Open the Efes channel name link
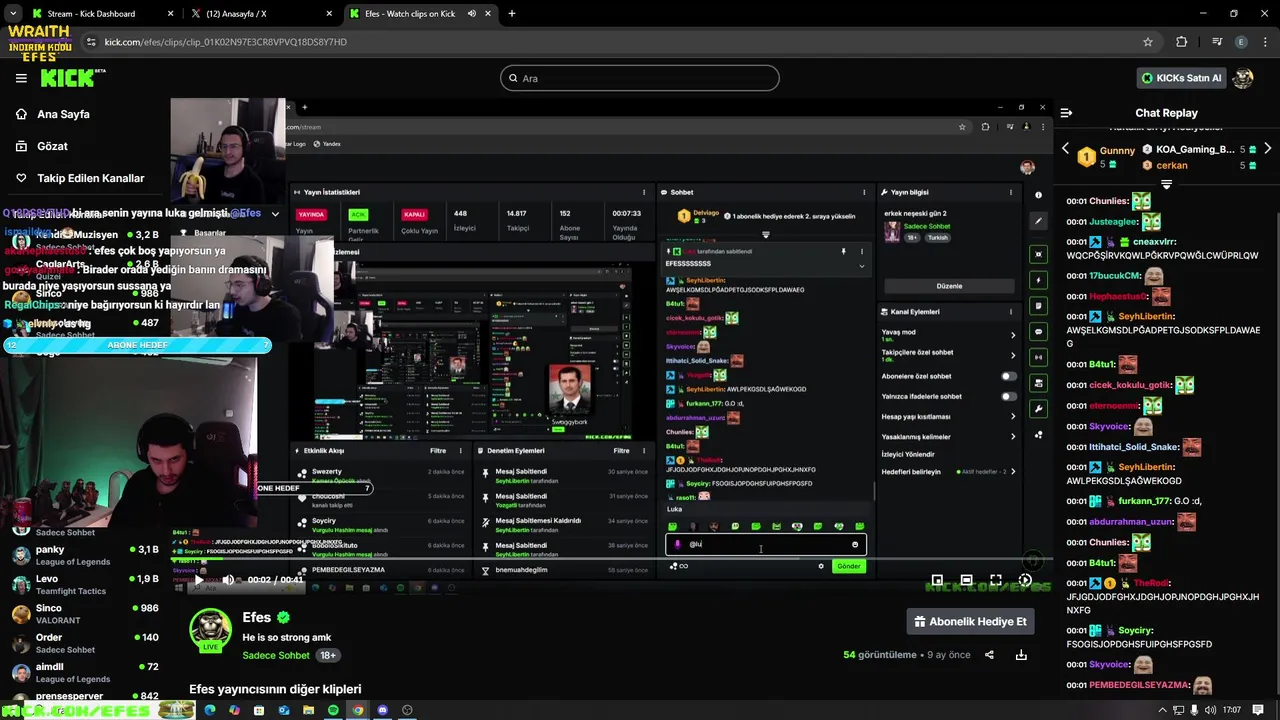Image resolution: width=1280 pixels, height=720 pixels. pyautogui.click(x=257, y=618)
